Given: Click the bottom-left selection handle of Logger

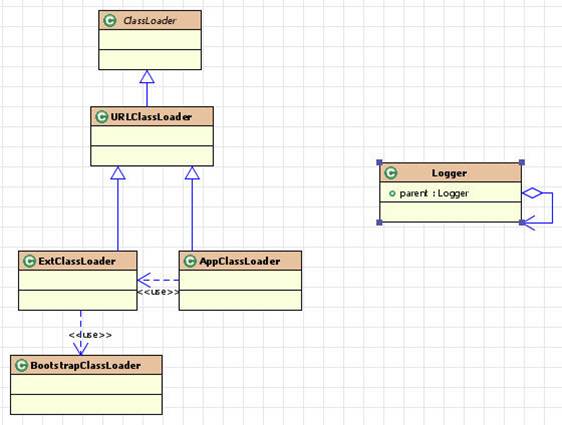Looking at the screenshot, I should [380, 223].
